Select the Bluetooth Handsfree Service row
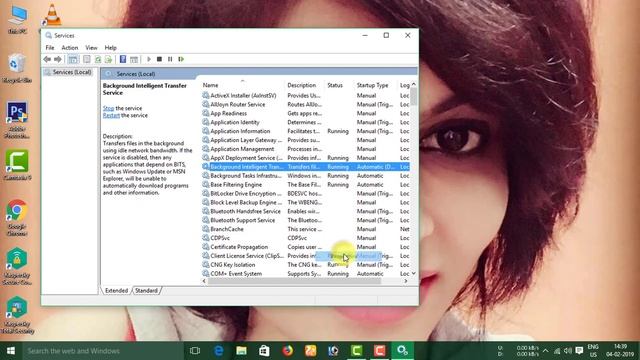 pyautogui.click(x=305, y=211)
